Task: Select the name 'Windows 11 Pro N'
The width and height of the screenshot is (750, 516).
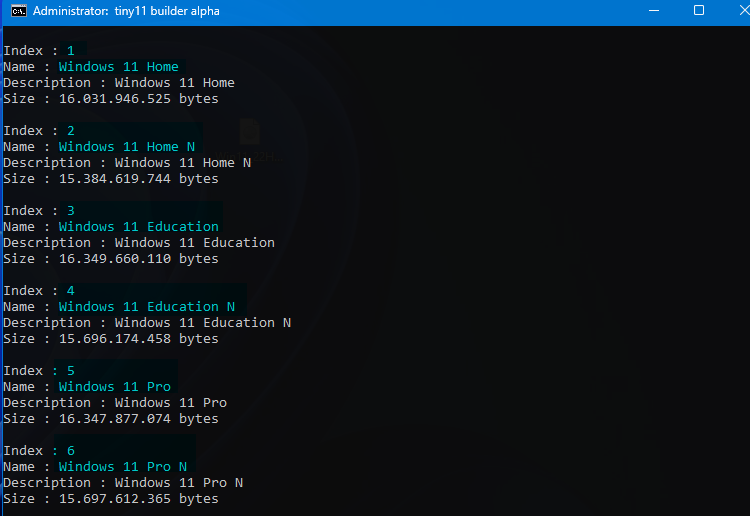Action: pyautogui.click(x=123, y=466)
